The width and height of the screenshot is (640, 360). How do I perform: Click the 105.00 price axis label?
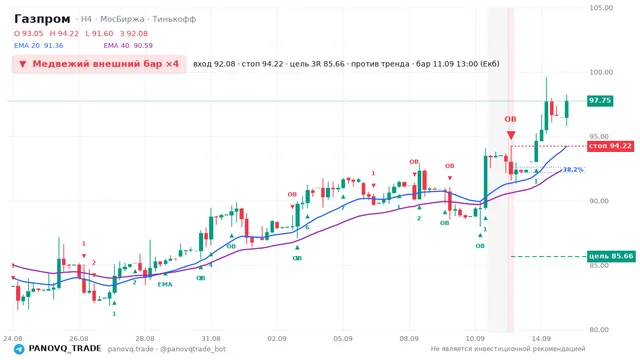(601, 8)
